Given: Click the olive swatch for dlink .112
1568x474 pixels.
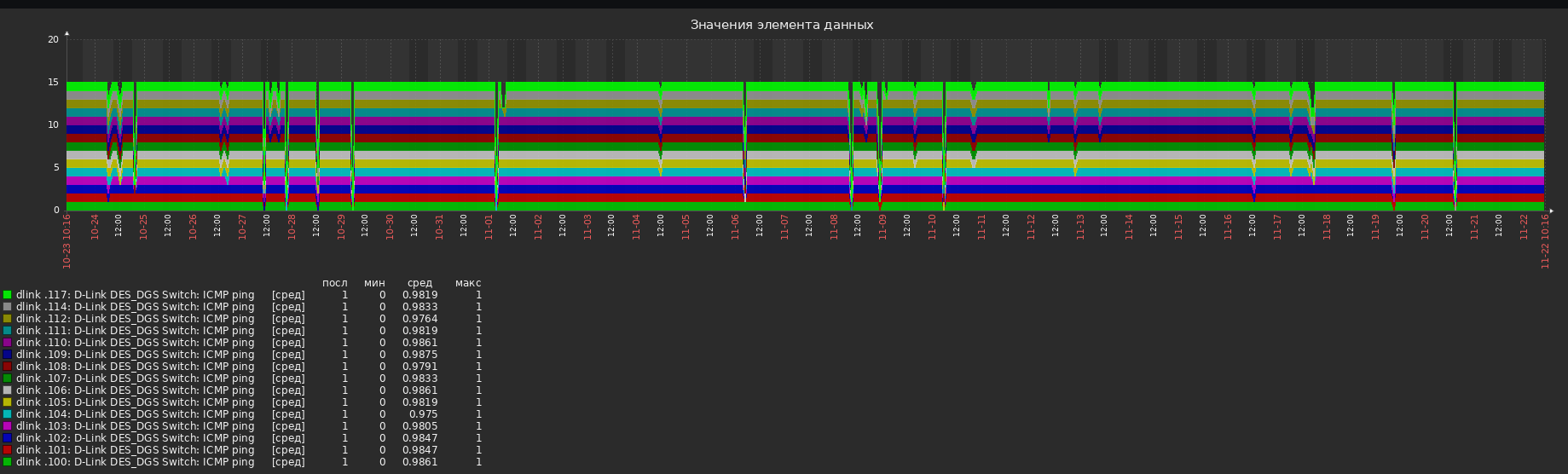Looking at the screenshot, I should [x=7, y=319].
